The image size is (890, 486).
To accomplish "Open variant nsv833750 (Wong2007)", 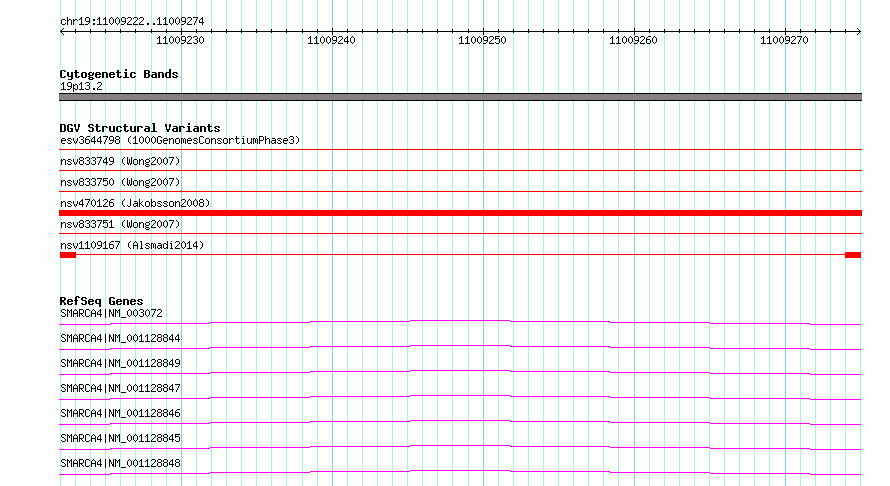I will (x=120, y=182).
